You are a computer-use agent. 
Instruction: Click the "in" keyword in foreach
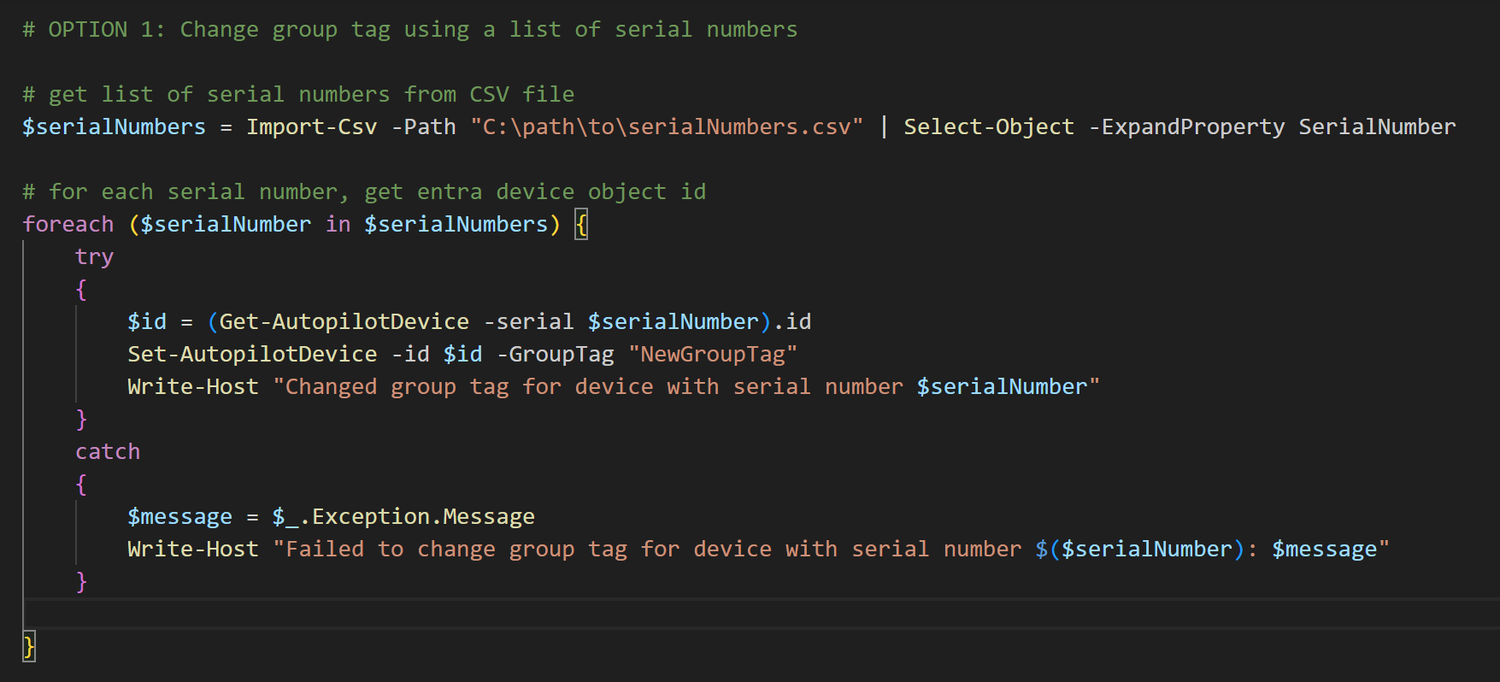click(x=338, y=224)
